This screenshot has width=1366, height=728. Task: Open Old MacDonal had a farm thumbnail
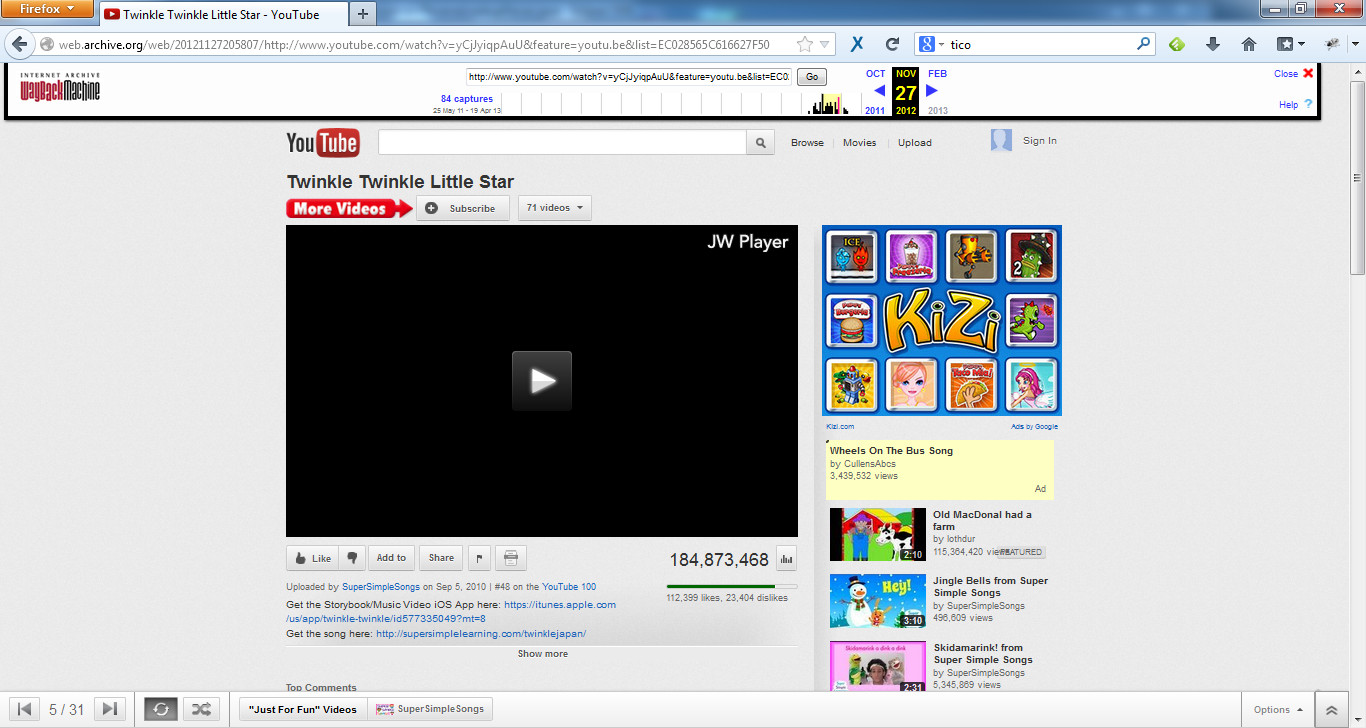point(878,534)
